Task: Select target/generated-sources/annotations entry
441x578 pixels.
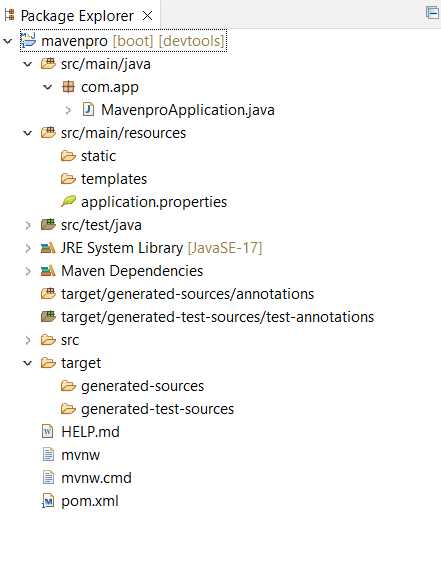Action: pos(188,294)
